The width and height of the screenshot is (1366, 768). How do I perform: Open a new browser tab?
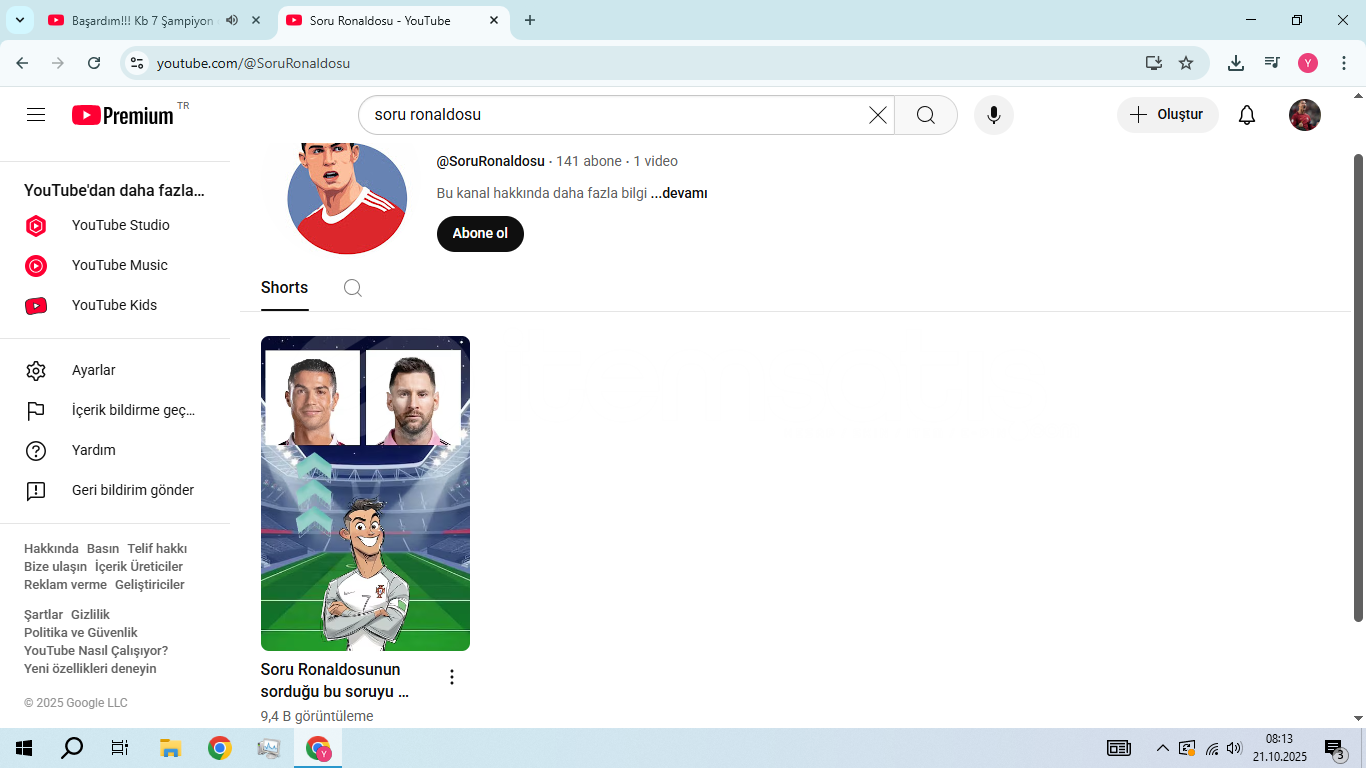tap(530, 20)
